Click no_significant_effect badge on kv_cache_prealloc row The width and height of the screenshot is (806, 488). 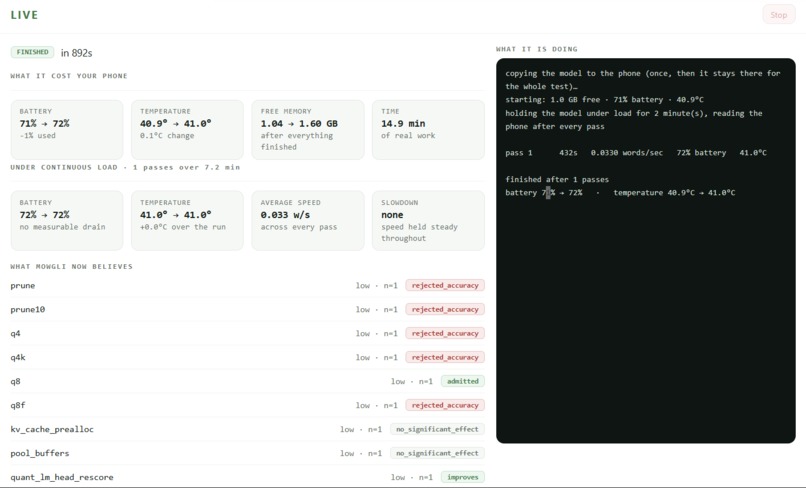437,429
